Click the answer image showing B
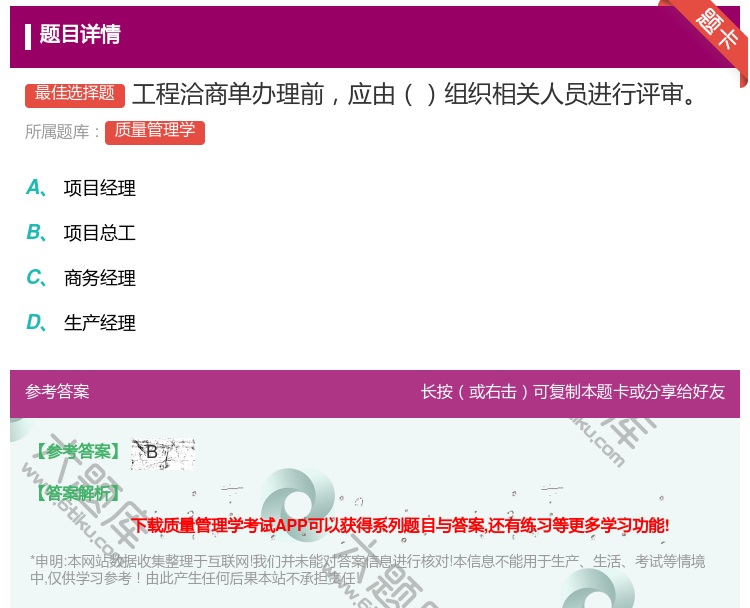 tap(163, 453)
